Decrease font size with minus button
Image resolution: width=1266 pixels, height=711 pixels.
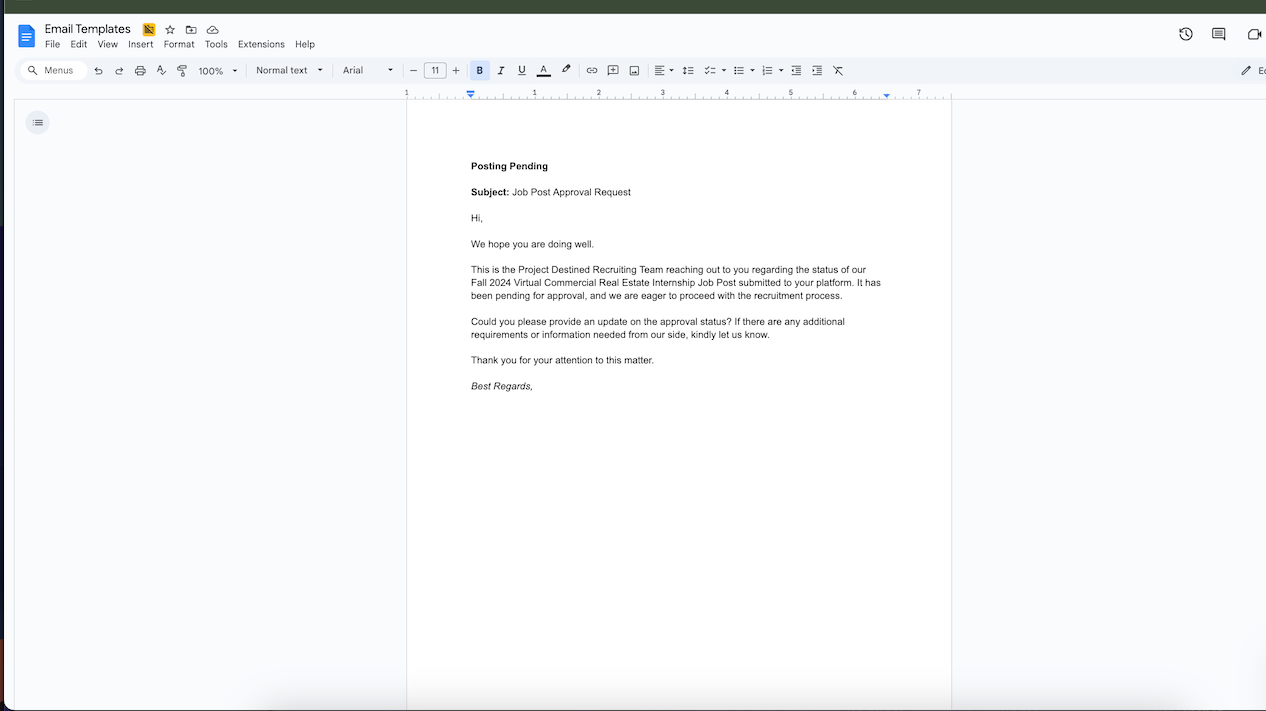[x=413, y=71]
